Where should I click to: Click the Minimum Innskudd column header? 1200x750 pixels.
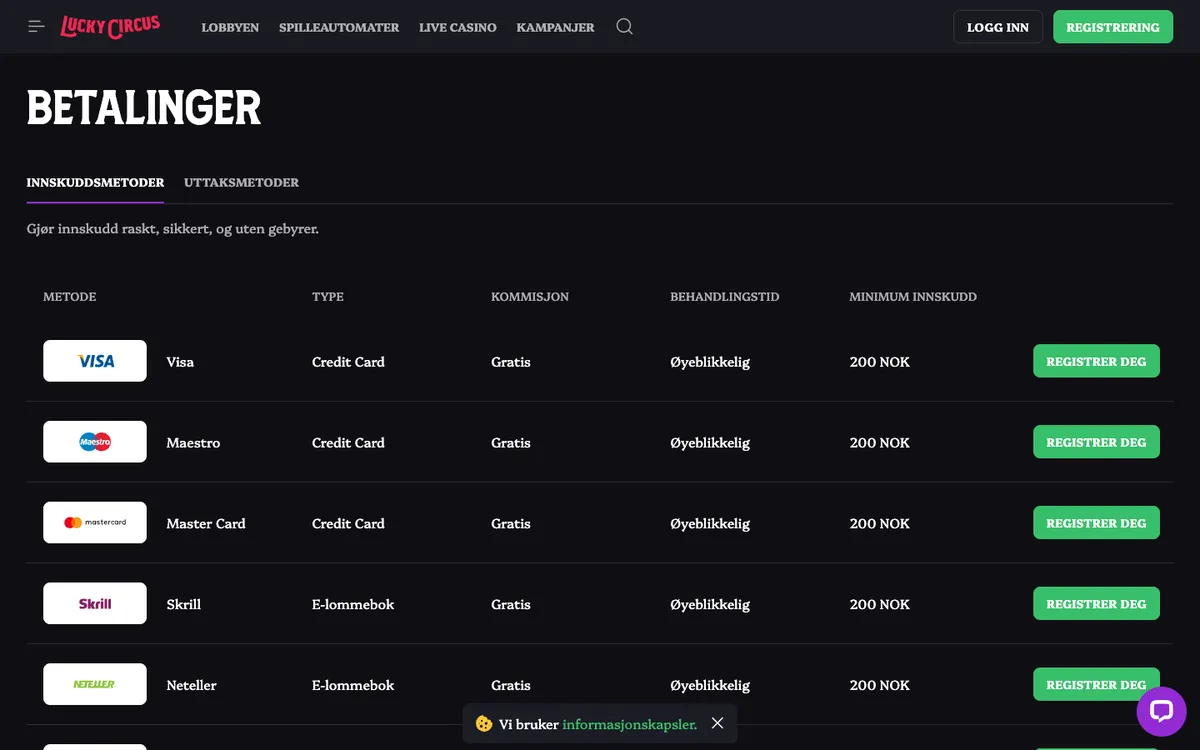click(x=913, y=297)
